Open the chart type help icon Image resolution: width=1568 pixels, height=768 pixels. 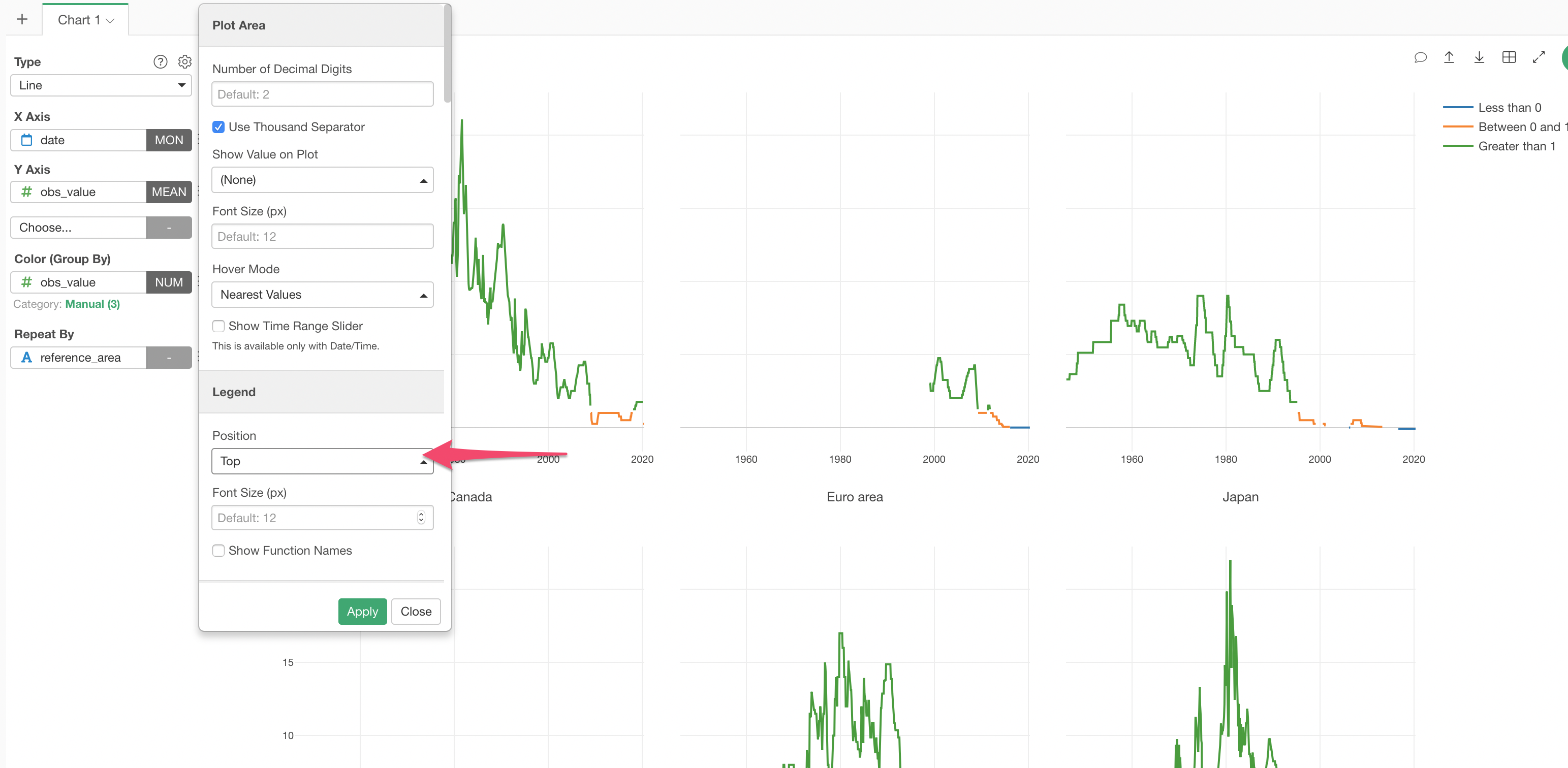[x=160, y=61]
